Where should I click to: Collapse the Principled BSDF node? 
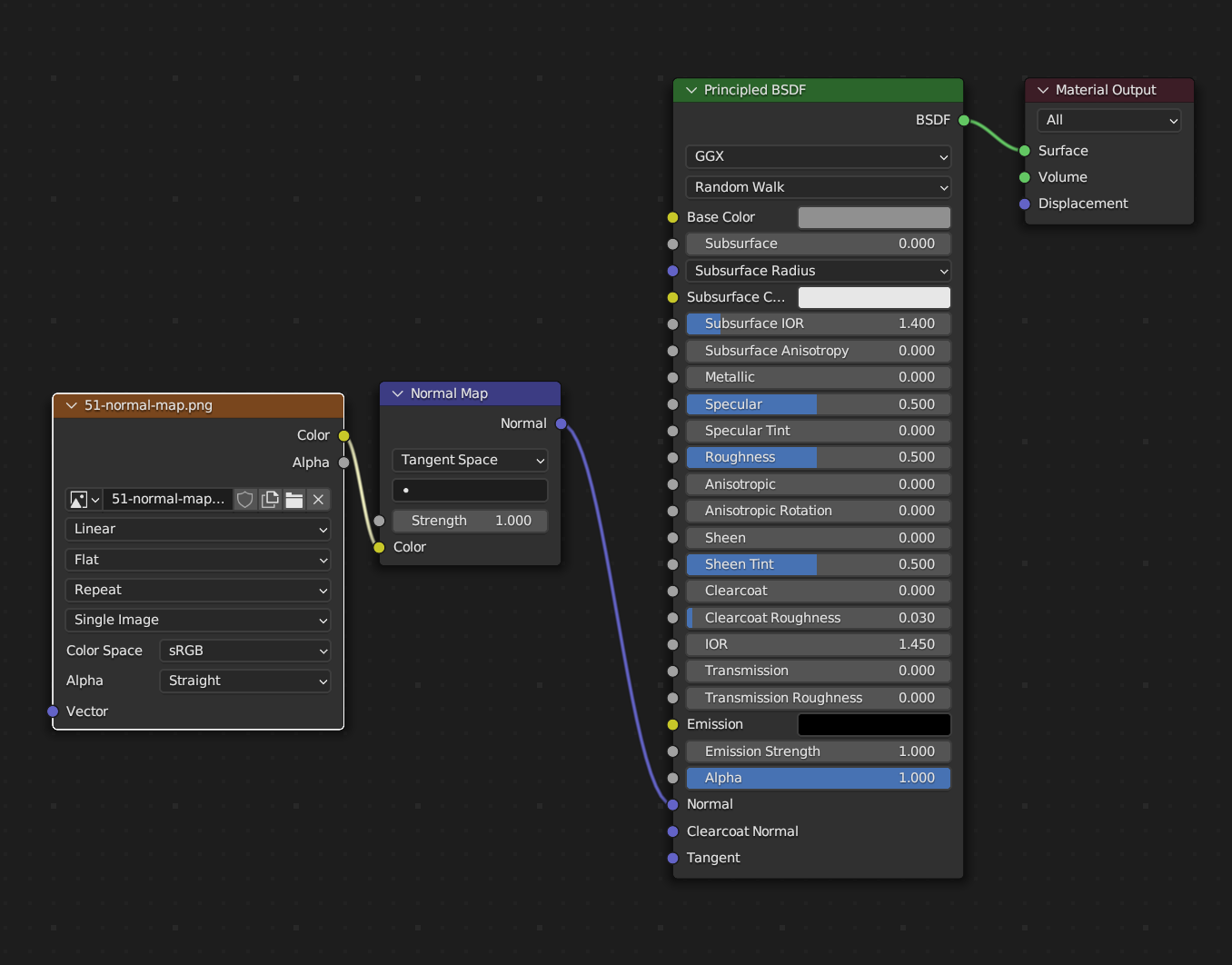click(x=691, y=90)
